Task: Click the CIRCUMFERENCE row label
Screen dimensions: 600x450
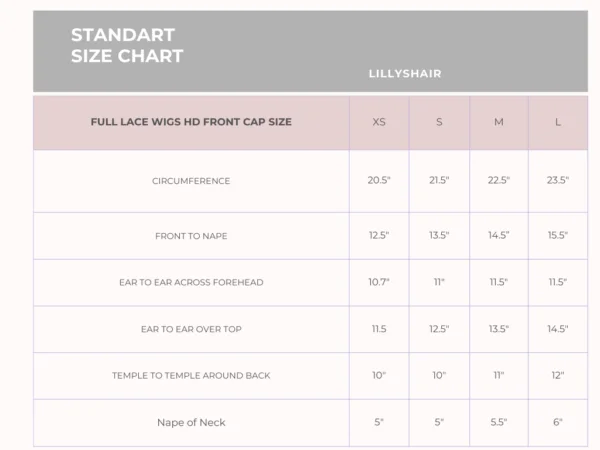Action: coord(191,181)
